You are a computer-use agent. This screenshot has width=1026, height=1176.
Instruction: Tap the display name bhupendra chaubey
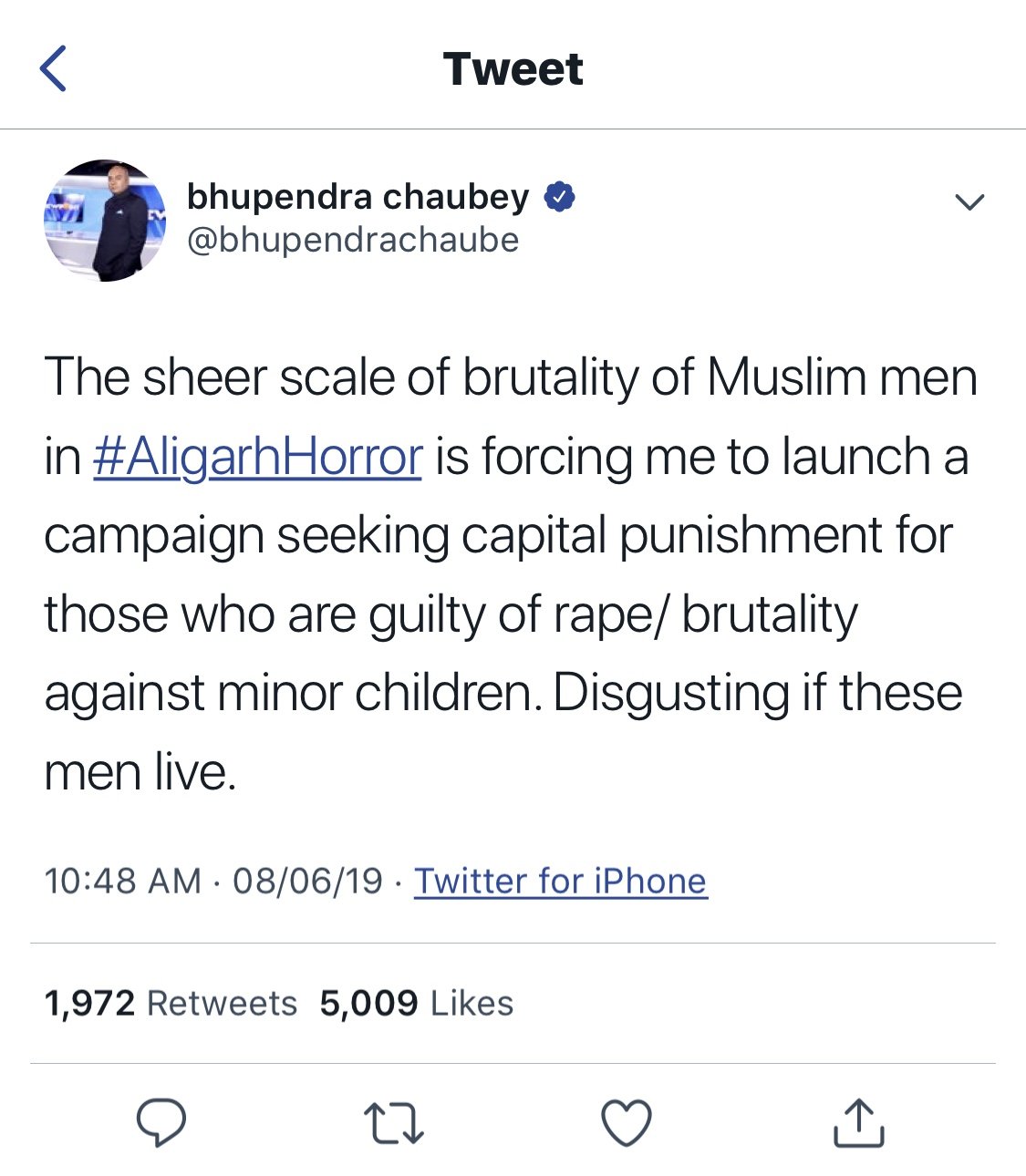click(358, 197)
